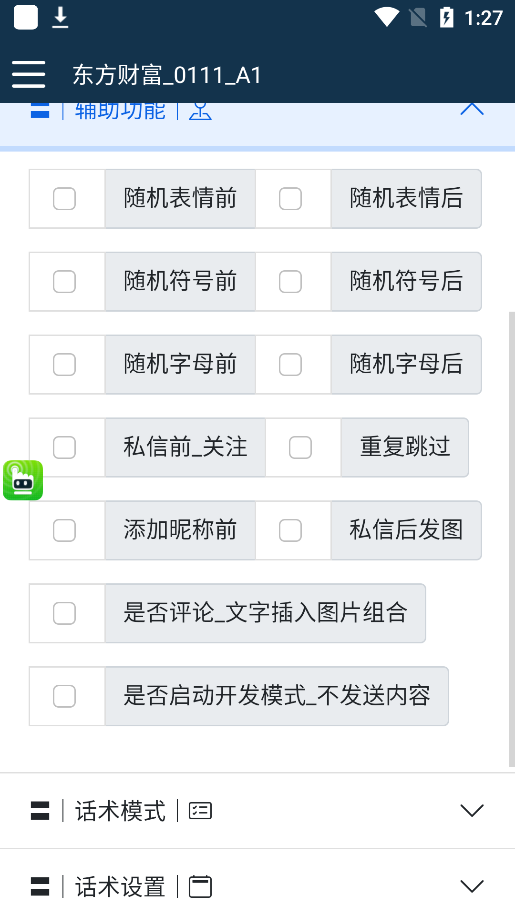This screenshot has width=515, height=915.
Task: Expand the 话术设置 section chevron
Action: [472, 886]
